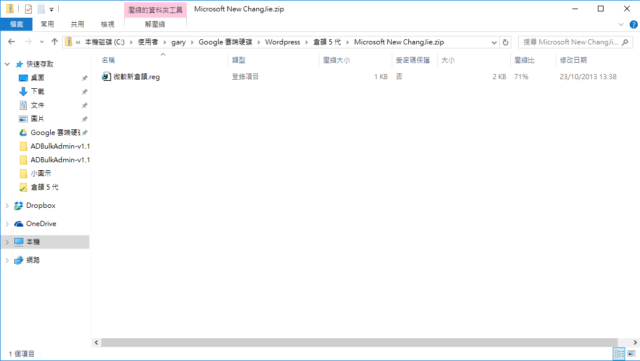The height and width of the screenshot is (361, 640).
Task: Select the 登錄項目 type cell
Action: point(245,77)
